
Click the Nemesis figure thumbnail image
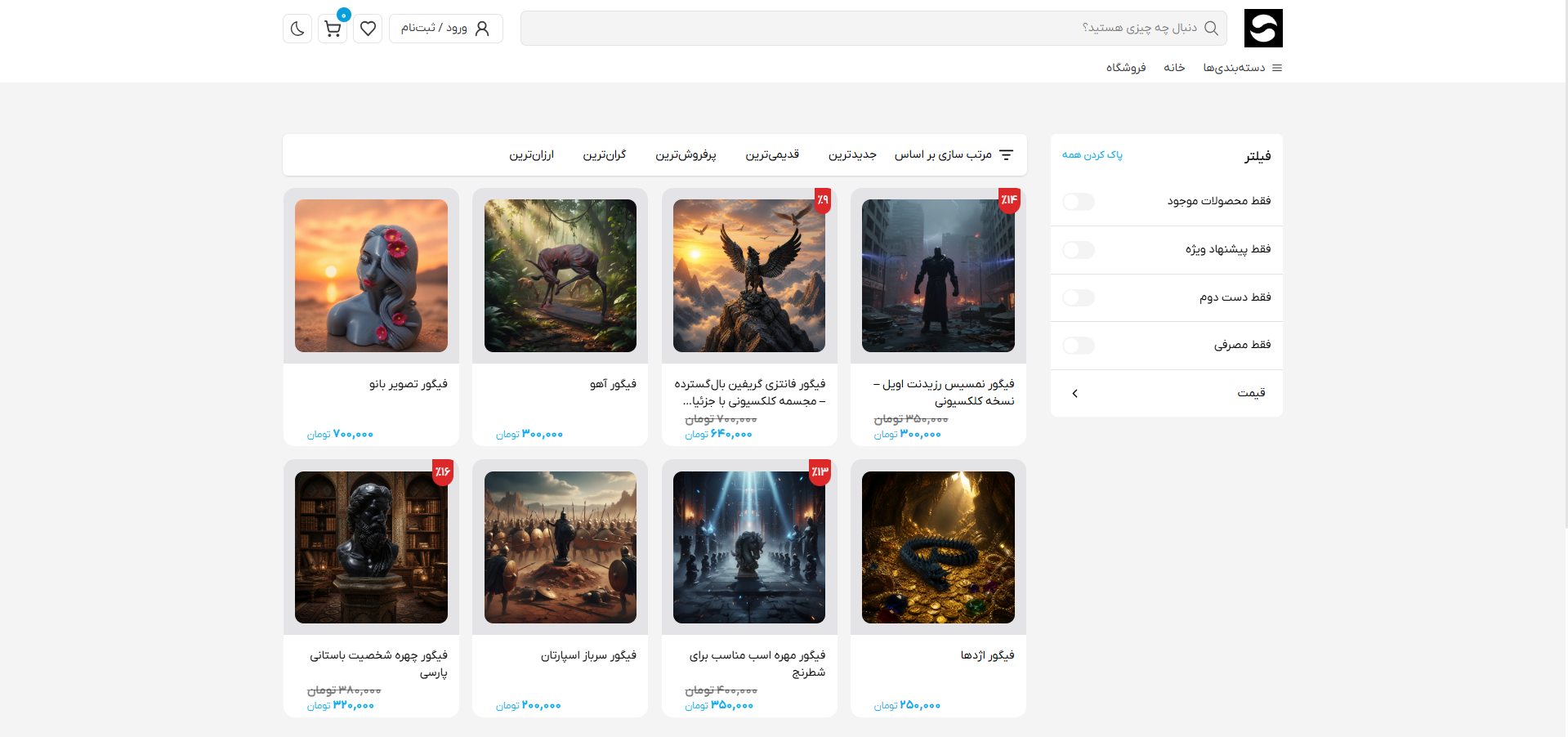click(x=938, y=276)
